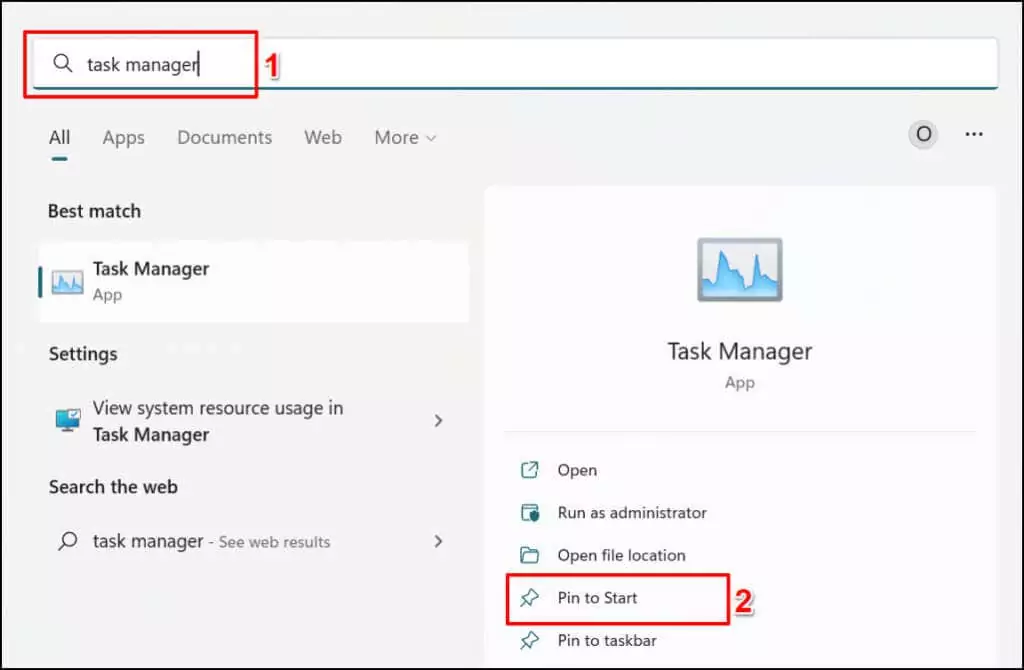Choose Pin to Start
Image resolution: width=1024 pixels, height=670 pixels.
coord(597,598)
